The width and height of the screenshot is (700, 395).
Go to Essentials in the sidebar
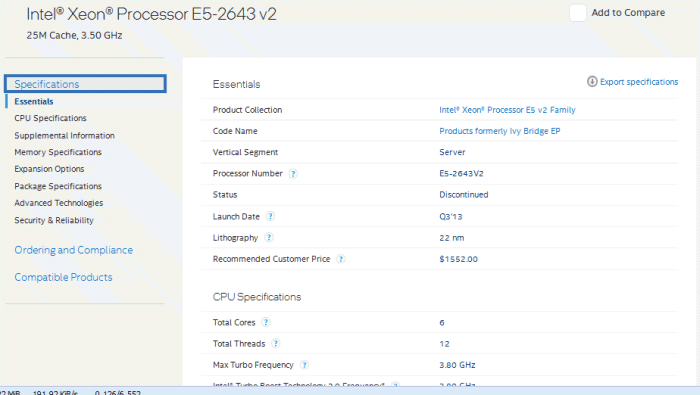coord(34,101)
